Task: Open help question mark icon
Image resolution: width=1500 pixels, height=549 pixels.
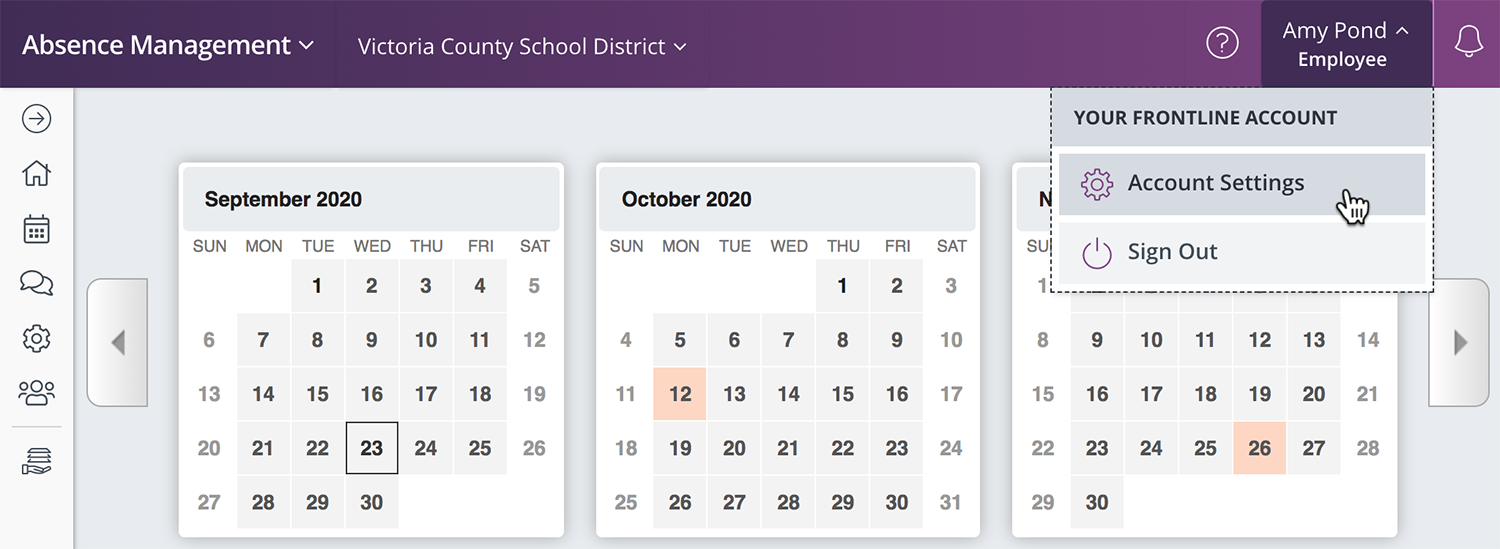Action: 1222,43
